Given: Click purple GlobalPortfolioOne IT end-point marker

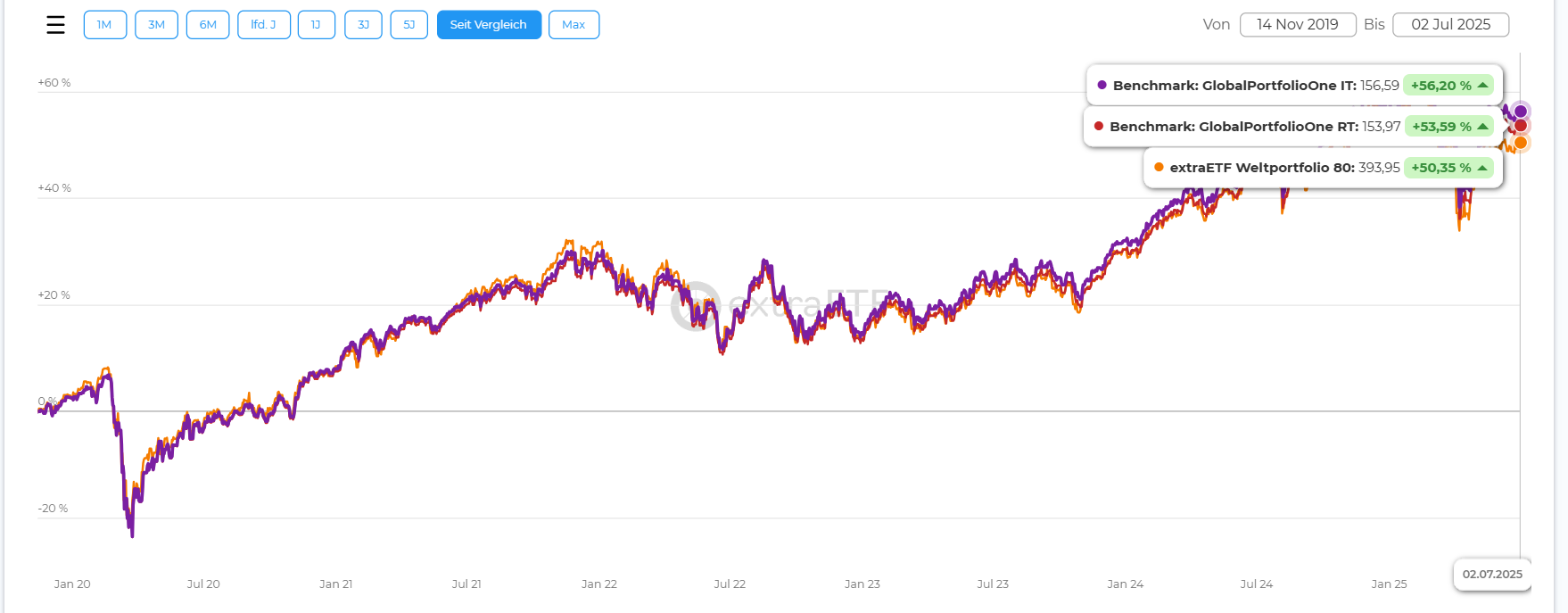Looking at the screenshot, I should (x=1521, y=112).
